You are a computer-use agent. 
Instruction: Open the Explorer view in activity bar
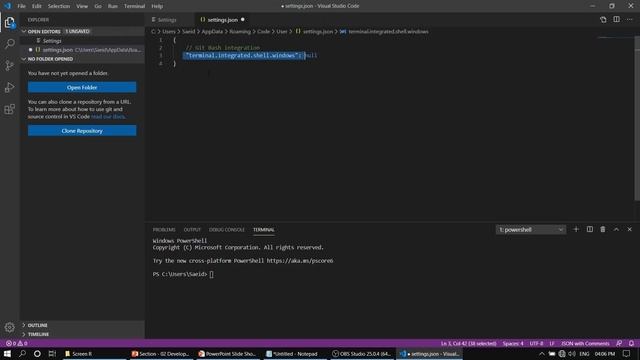[x=9, y=22]
